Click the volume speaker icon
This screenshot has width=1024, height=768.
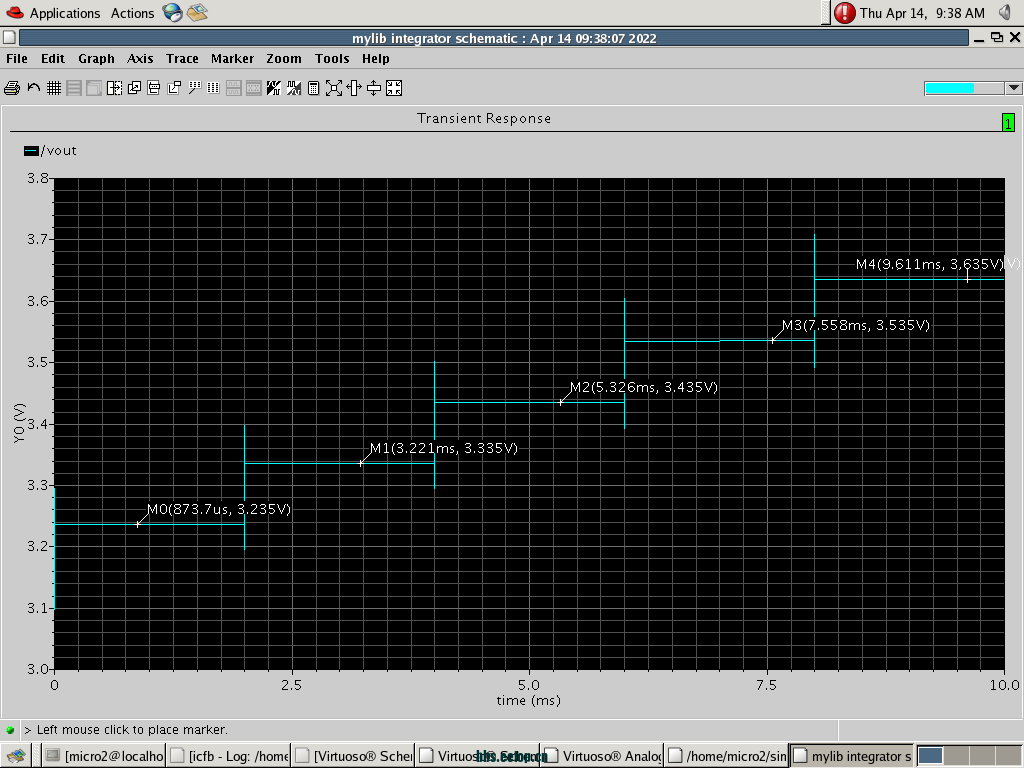[x=1006, y=12]
